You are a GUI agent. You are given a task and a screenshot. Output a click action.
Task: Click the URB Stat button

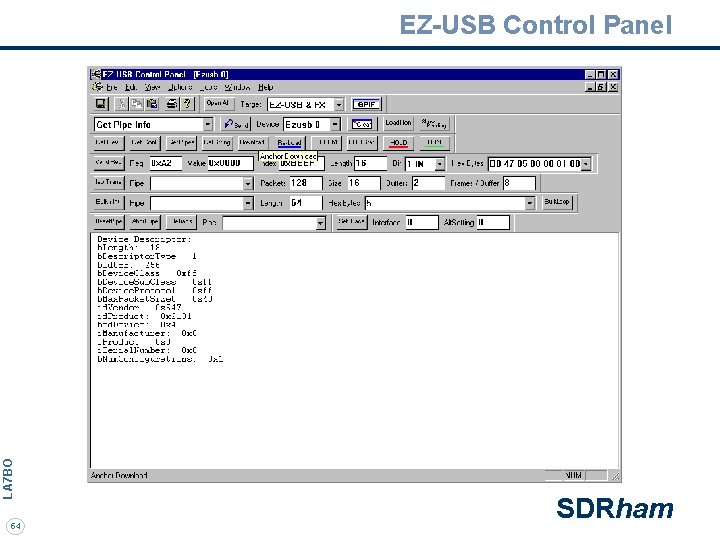[x=362, y=143]
